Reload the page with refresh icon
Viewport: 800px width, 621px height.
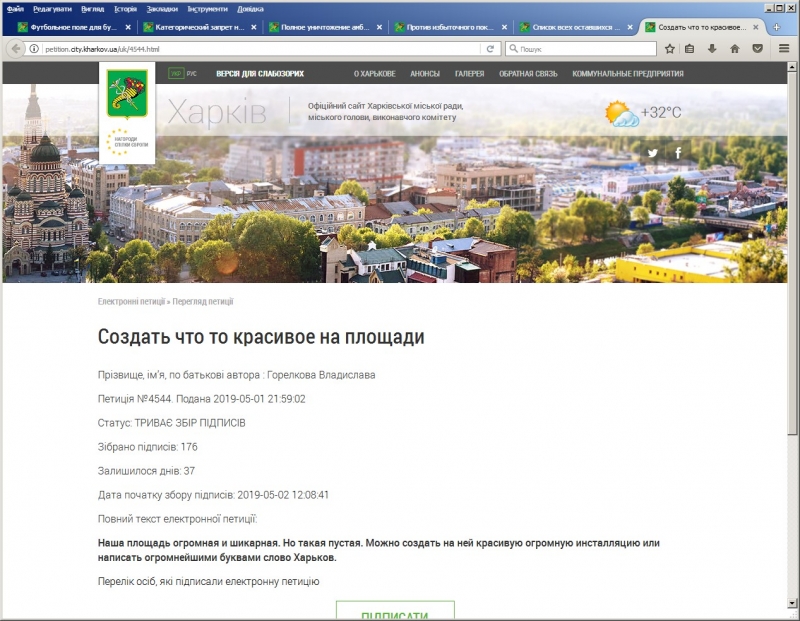(490, 48)
